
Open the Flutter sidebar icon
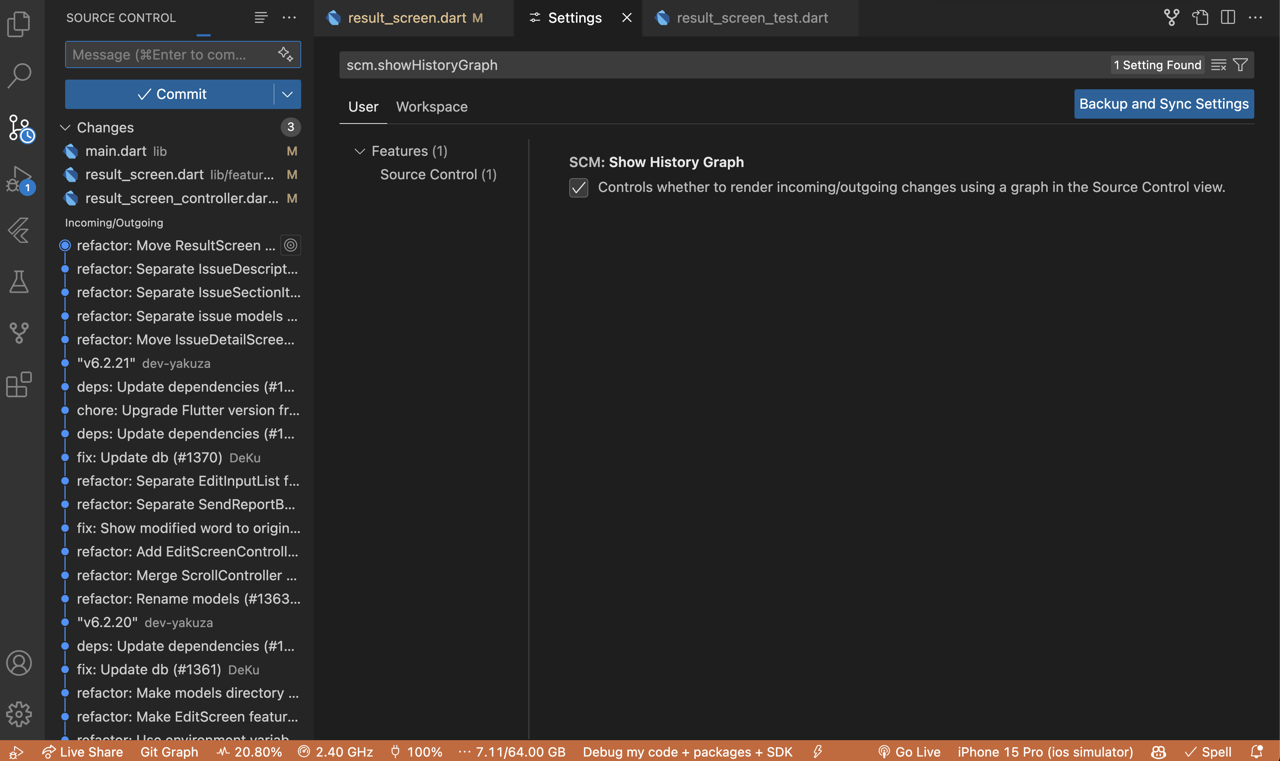click(19, 230)
